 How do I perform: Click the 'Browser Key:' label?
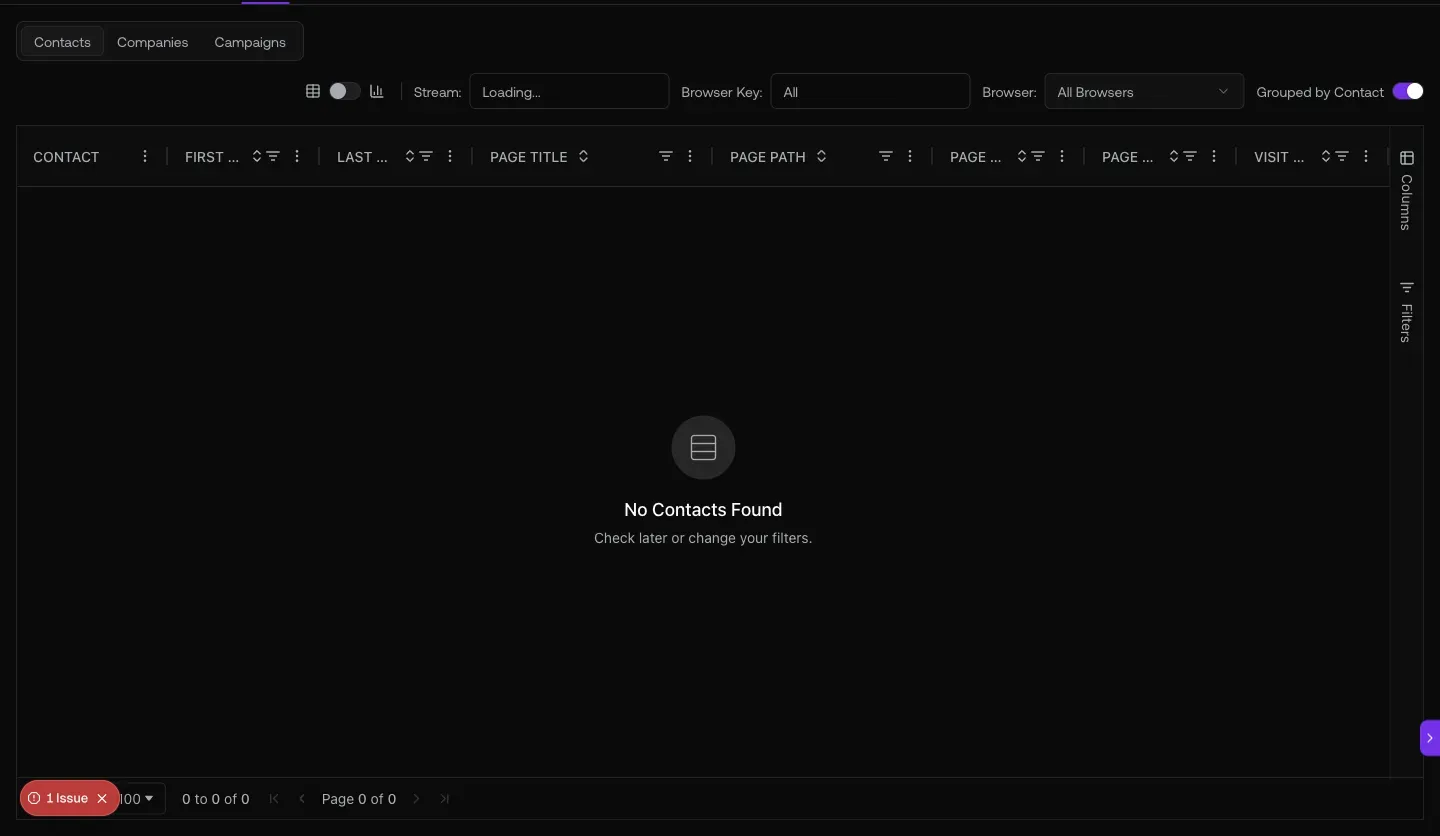(721, 91)
